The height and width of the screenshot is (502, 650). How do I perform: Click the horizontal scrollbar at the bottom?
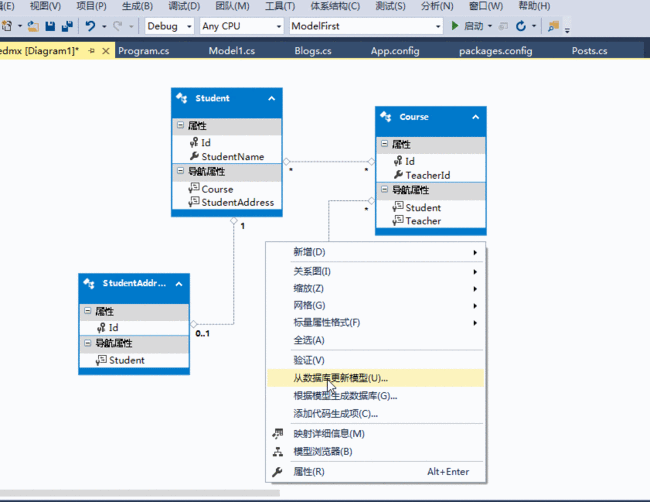coord(140,493)
